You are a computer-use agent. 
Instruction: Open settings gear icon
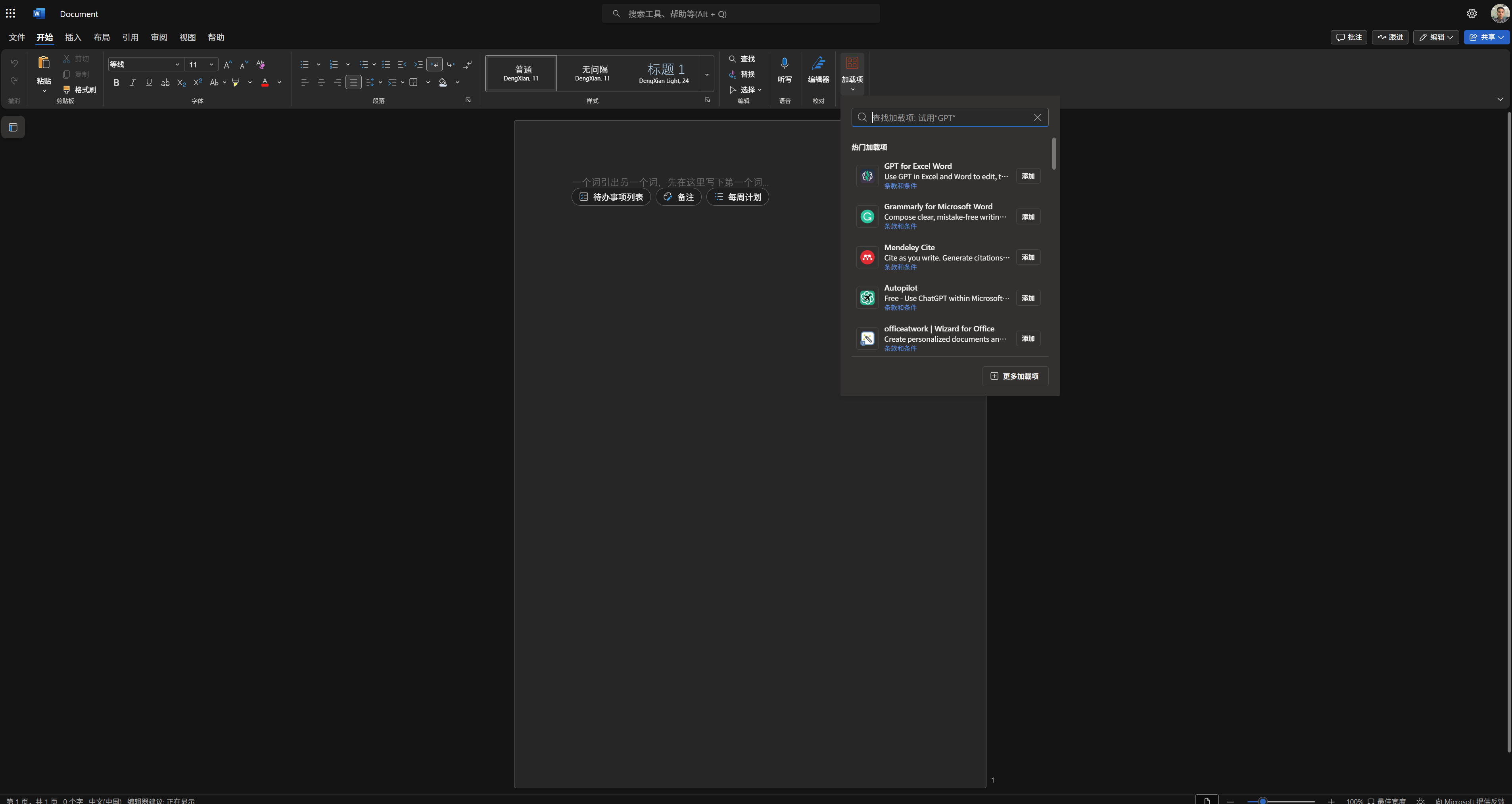pyautogui.click(x=1472, y=13)
